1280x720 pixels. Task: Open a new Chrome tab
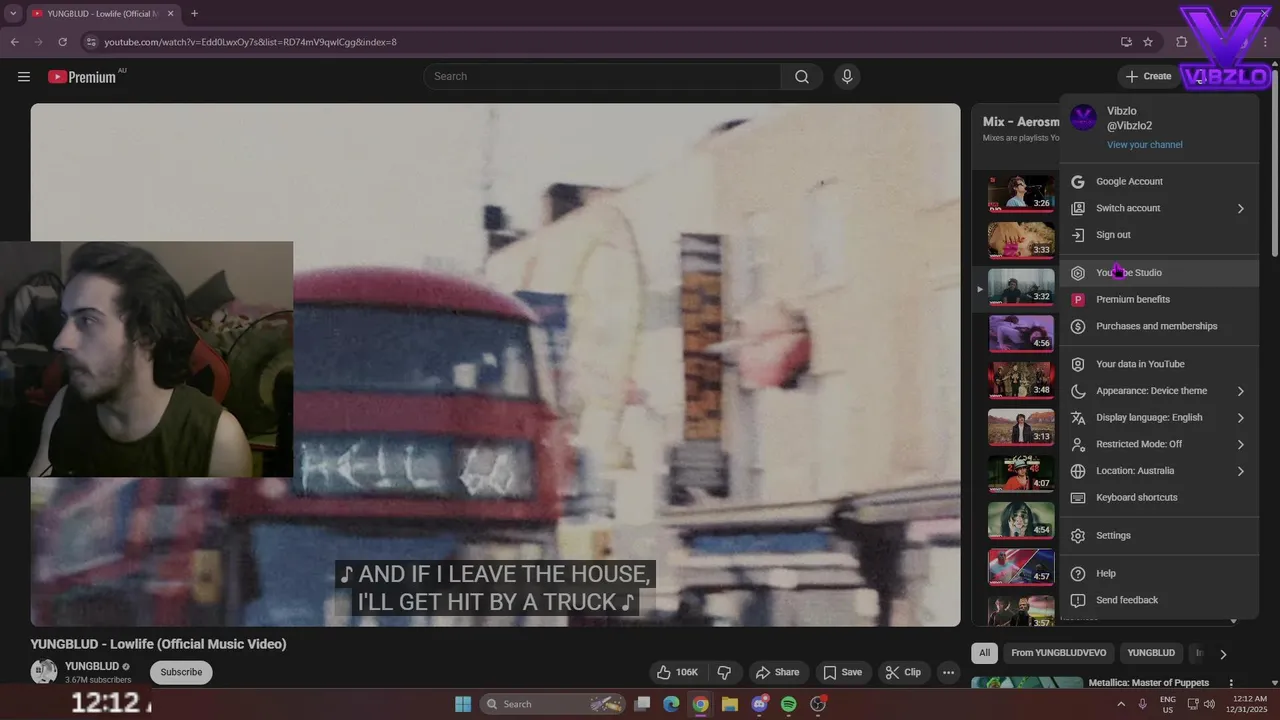pyautogui.click(x=194, y=14)
